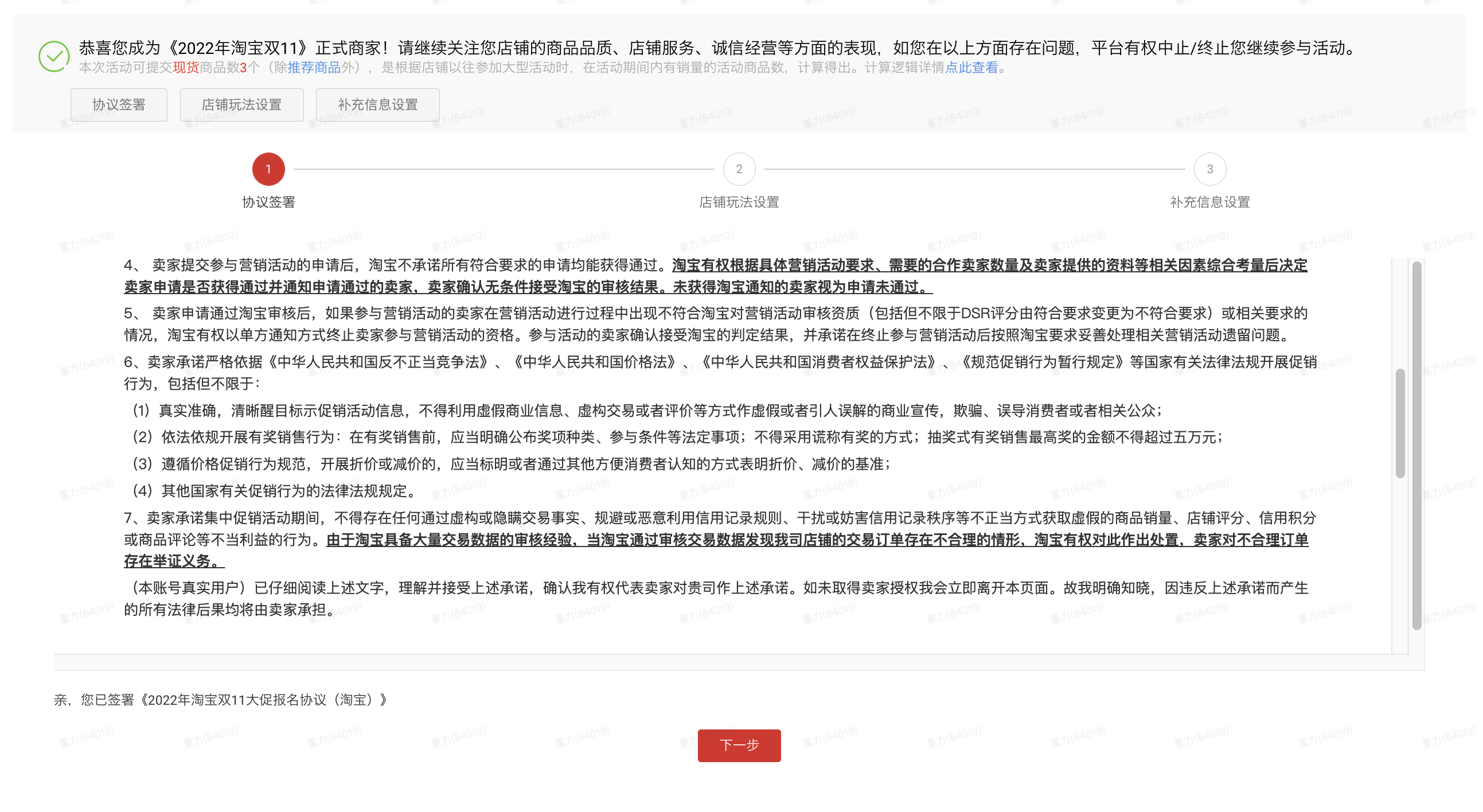This screenshot has width=1483, height=812.
Task: Select step 1 circle for 协议签署
Action: [268, 169]
